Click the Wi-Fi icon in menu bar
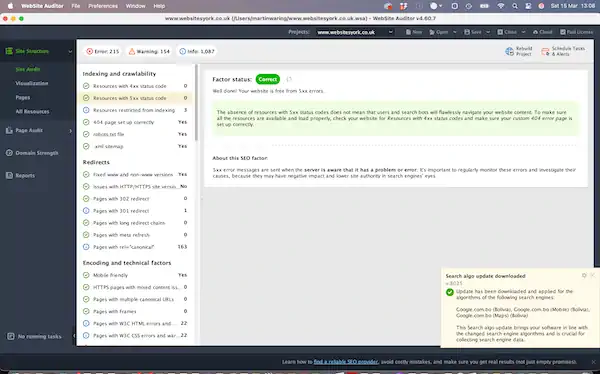This screenshot has width=600, height=374. point(501,6)
